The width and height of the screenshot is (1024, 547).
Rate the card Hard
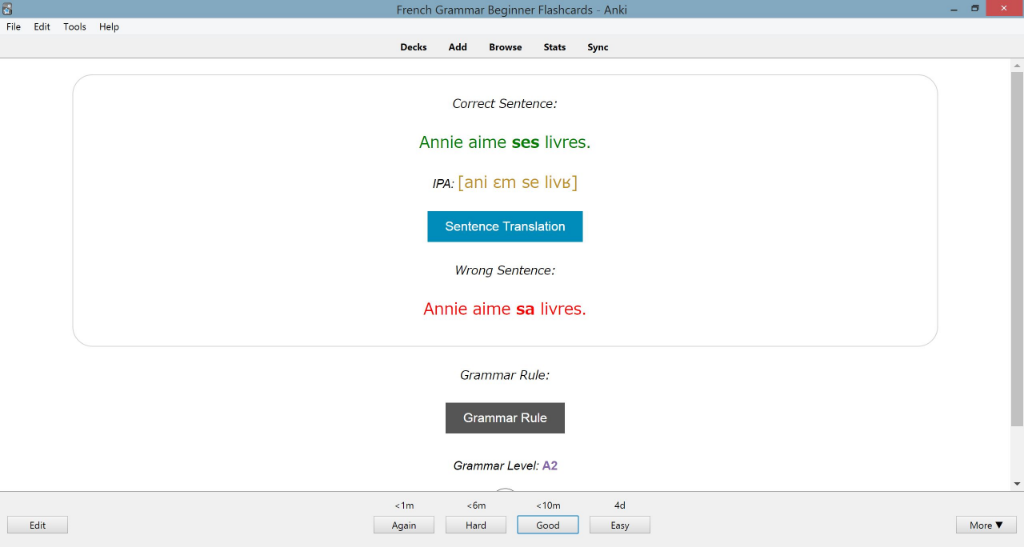[x=475, y=525]
